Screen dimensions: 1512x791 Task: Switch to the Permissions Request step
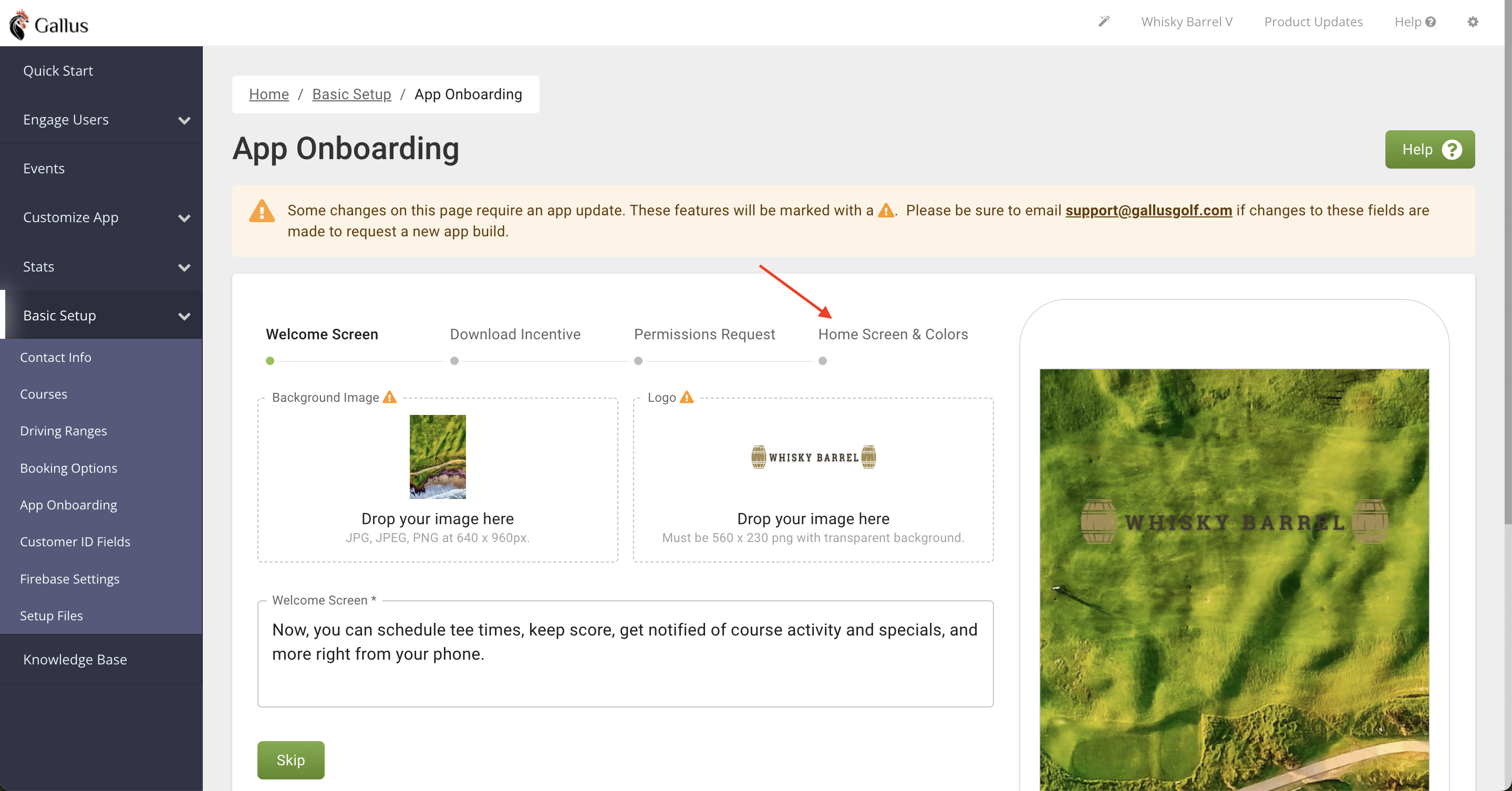tap(705, 334)
